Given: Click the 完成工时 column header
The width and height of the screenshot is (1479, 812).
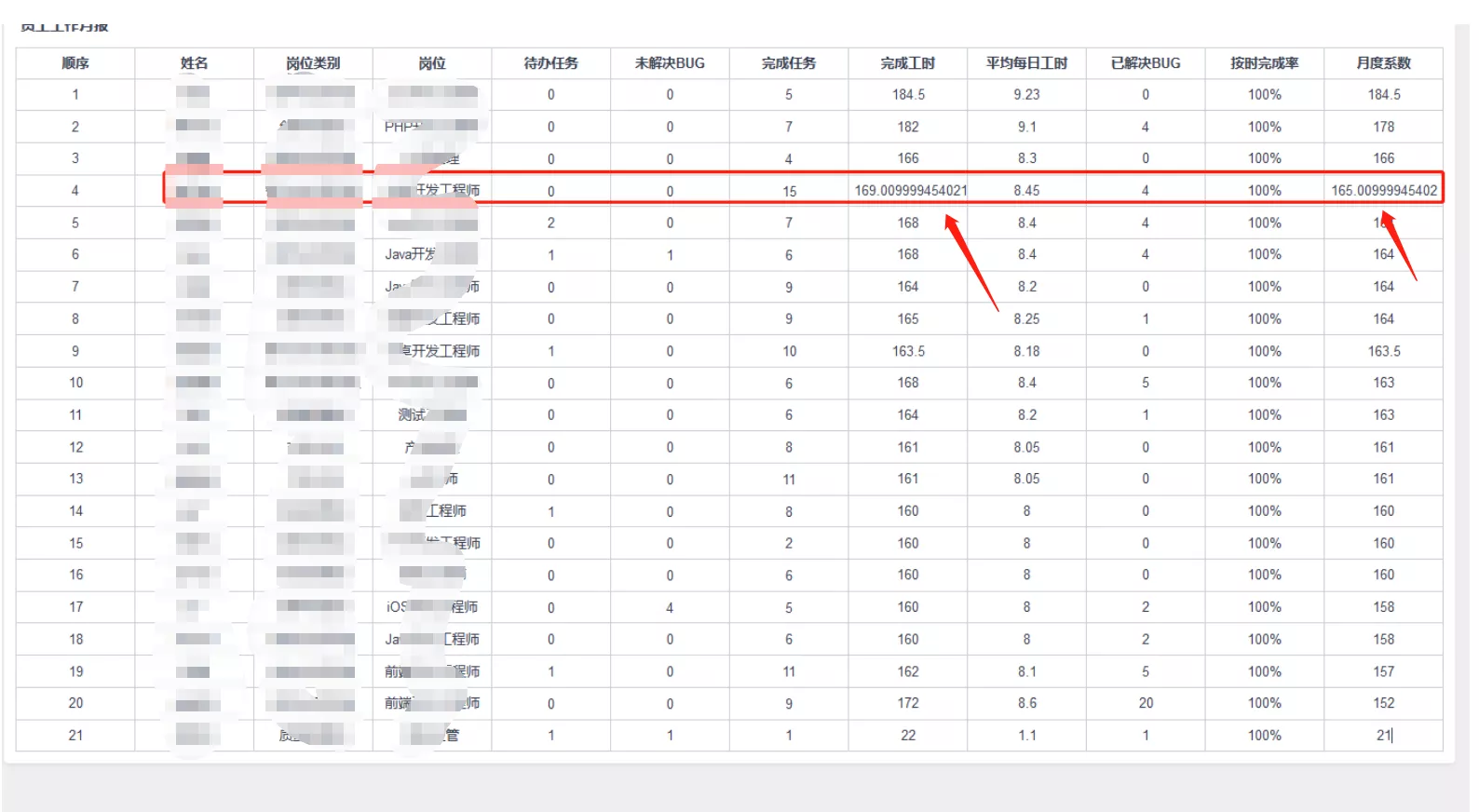Looking at the screenshot, I should tap(908, 63).
